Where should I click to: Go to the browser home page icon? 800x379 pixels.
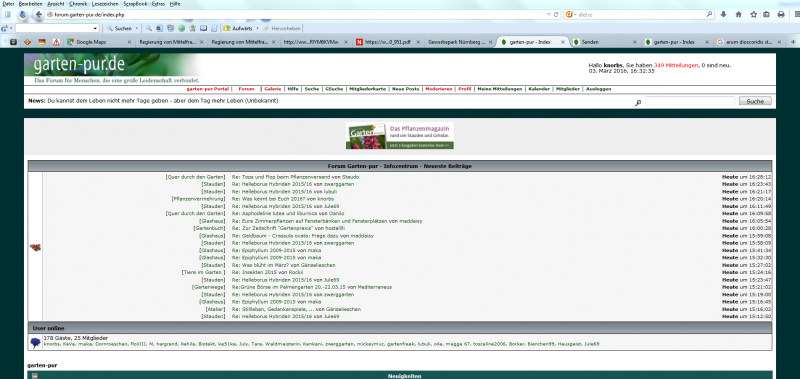coord(738,15)
